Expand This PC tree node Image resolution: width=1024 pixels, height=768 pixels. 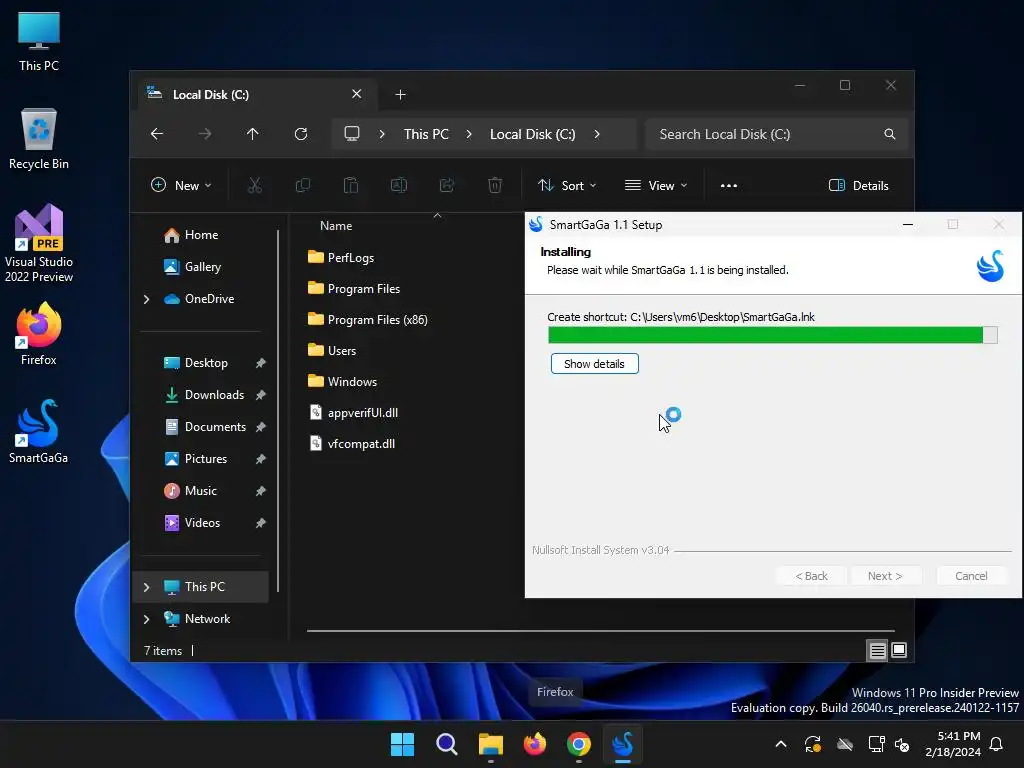pos(146,587)
